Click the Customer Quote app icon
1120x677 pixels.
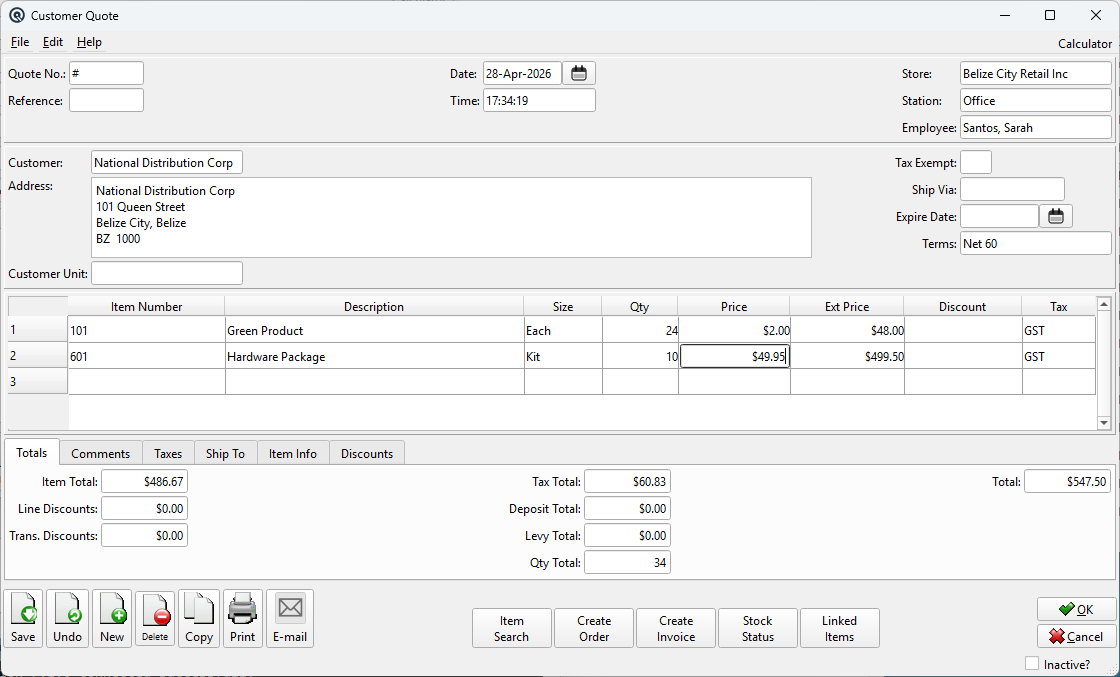(x=16, y=16)
